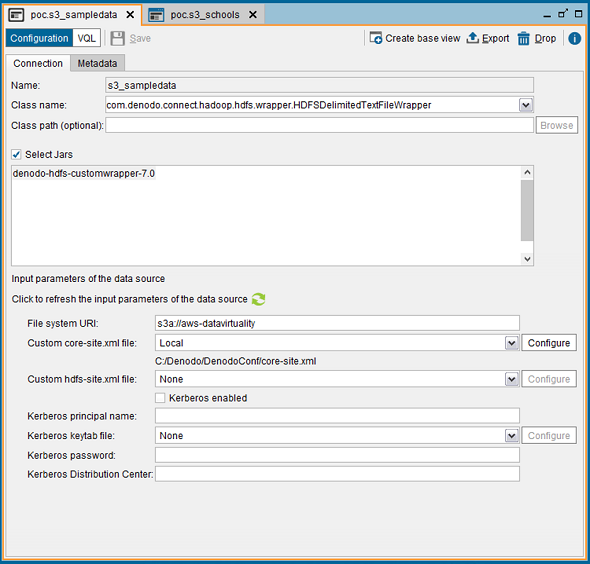590x564 pixels.
Task: Click the Name field showing s3_sampledata
Action: (x=319, y=85)
